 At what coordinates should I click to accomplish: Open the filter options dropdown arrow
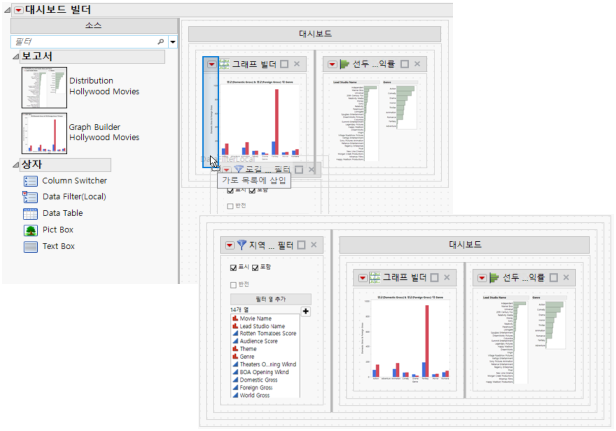click(173, 42)
